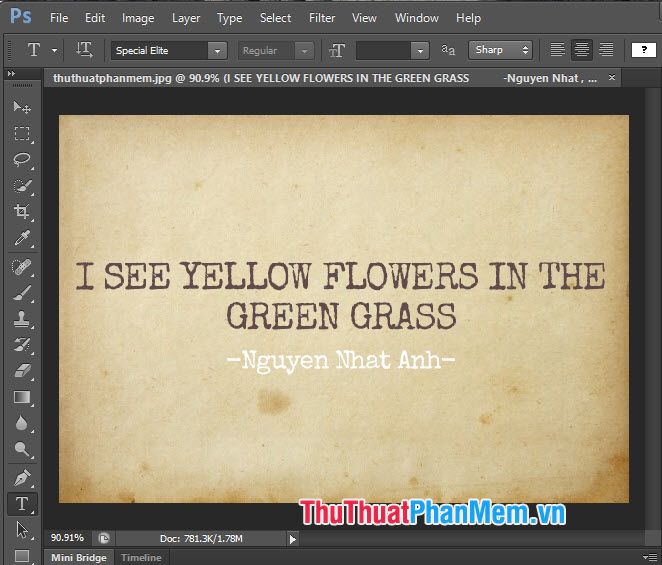Open the Select menu

(275, 18)
